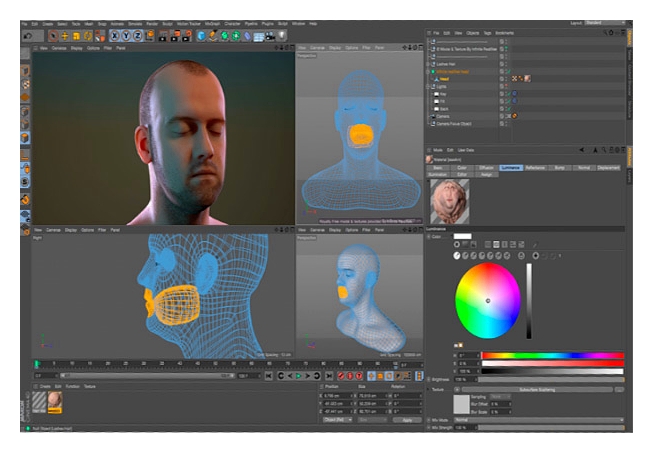Expand the Leather Hair object

(x=427, y=64)
